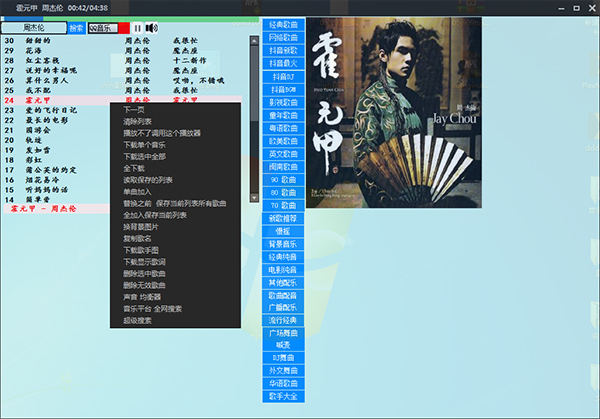Select song 30 in the playlist

coord(122,41)
